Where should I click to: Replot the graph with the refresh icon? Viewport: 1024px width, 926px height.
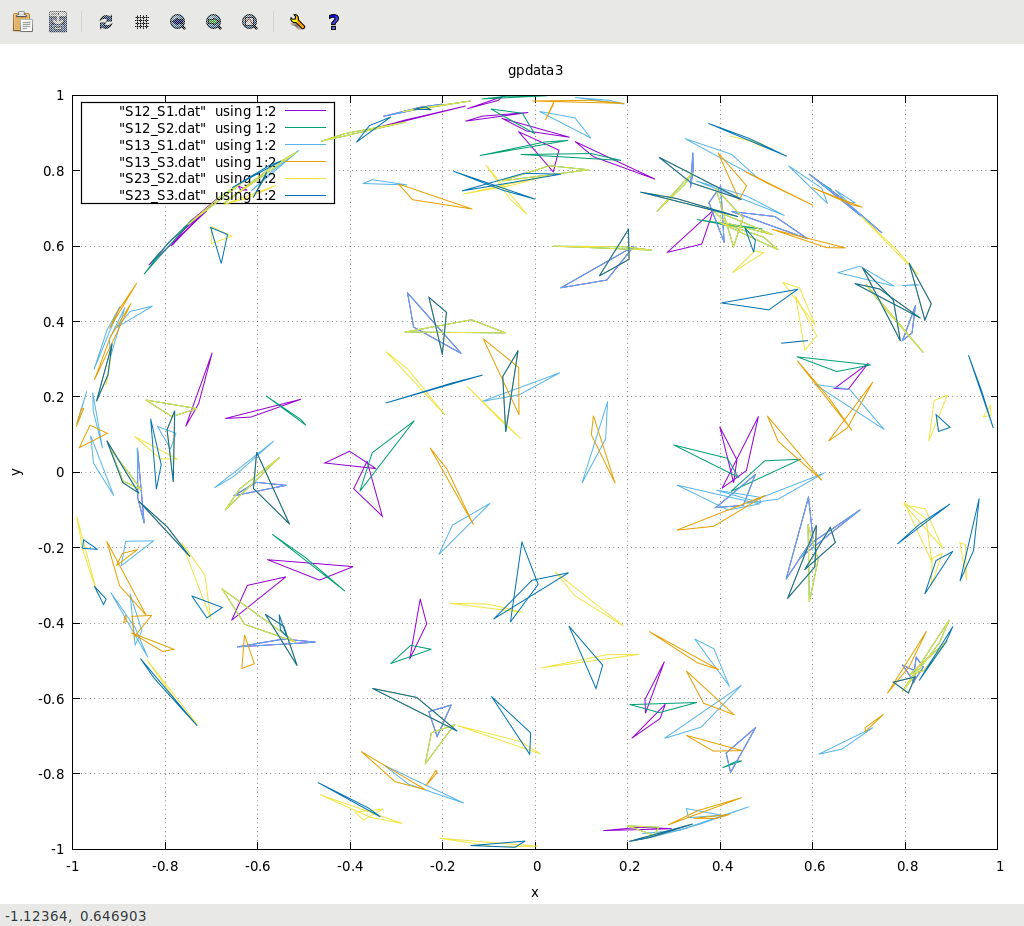[x=106, y=21]
